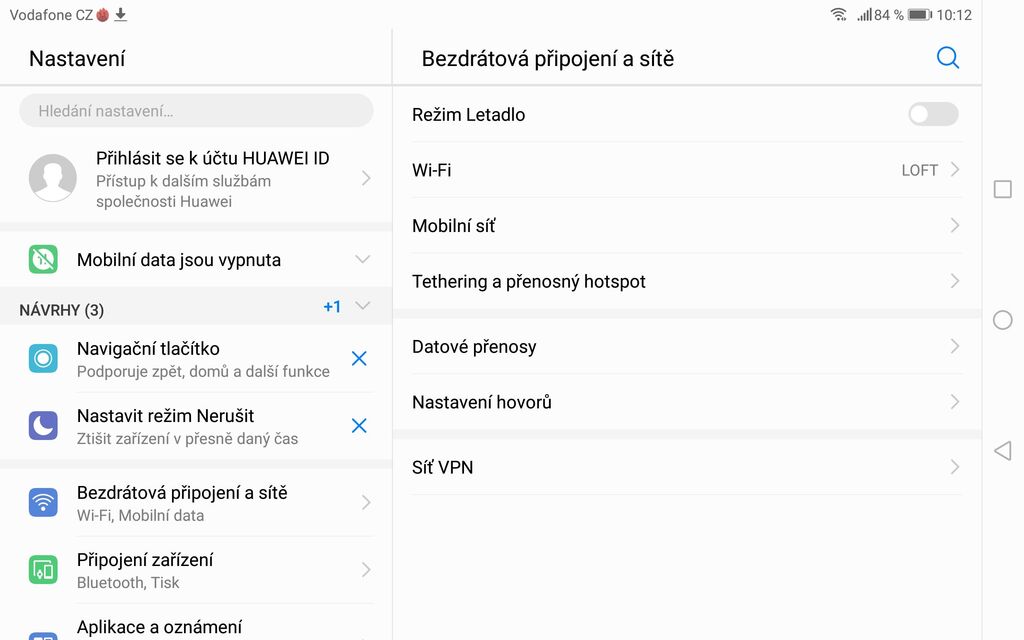Screen dimensions: 1024x640
Task: Open Nastavení hovorů
Action: point(685,401)
